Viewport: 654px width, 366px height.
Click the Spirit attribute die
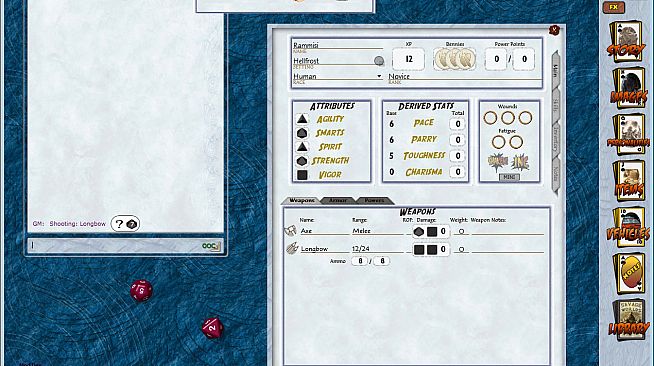(302, 147)
